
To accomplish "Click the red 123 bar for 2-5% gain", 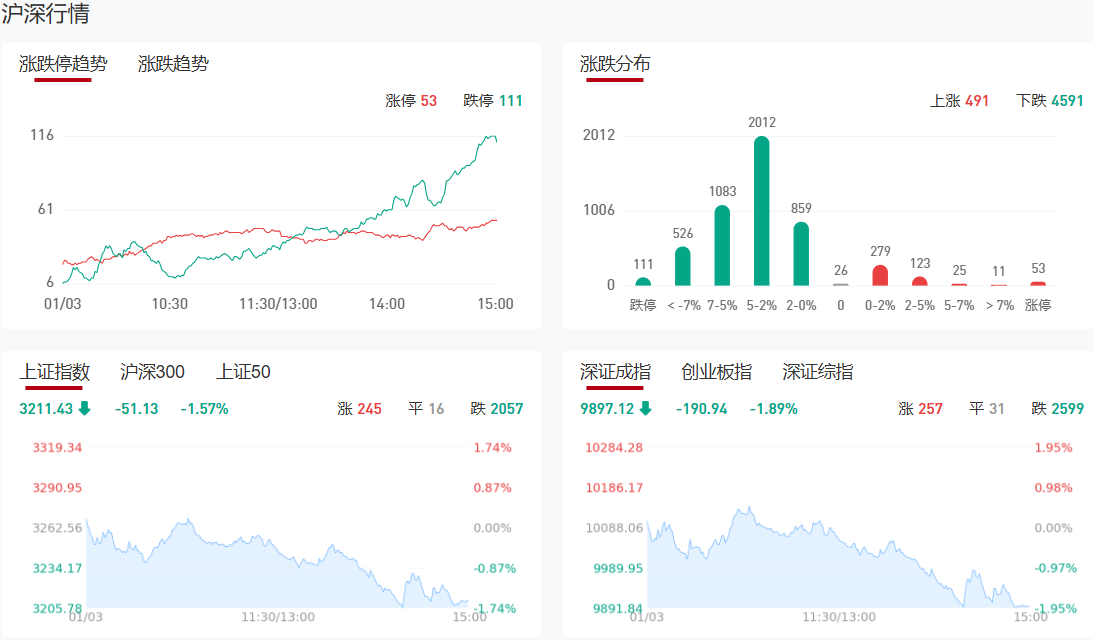I will (x=920, y=281).
